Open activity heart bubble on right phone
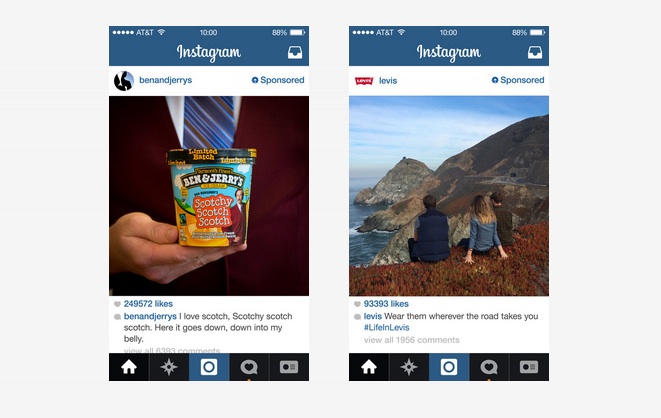The height and width of the screenshot is (418, 661). point(489,367)
